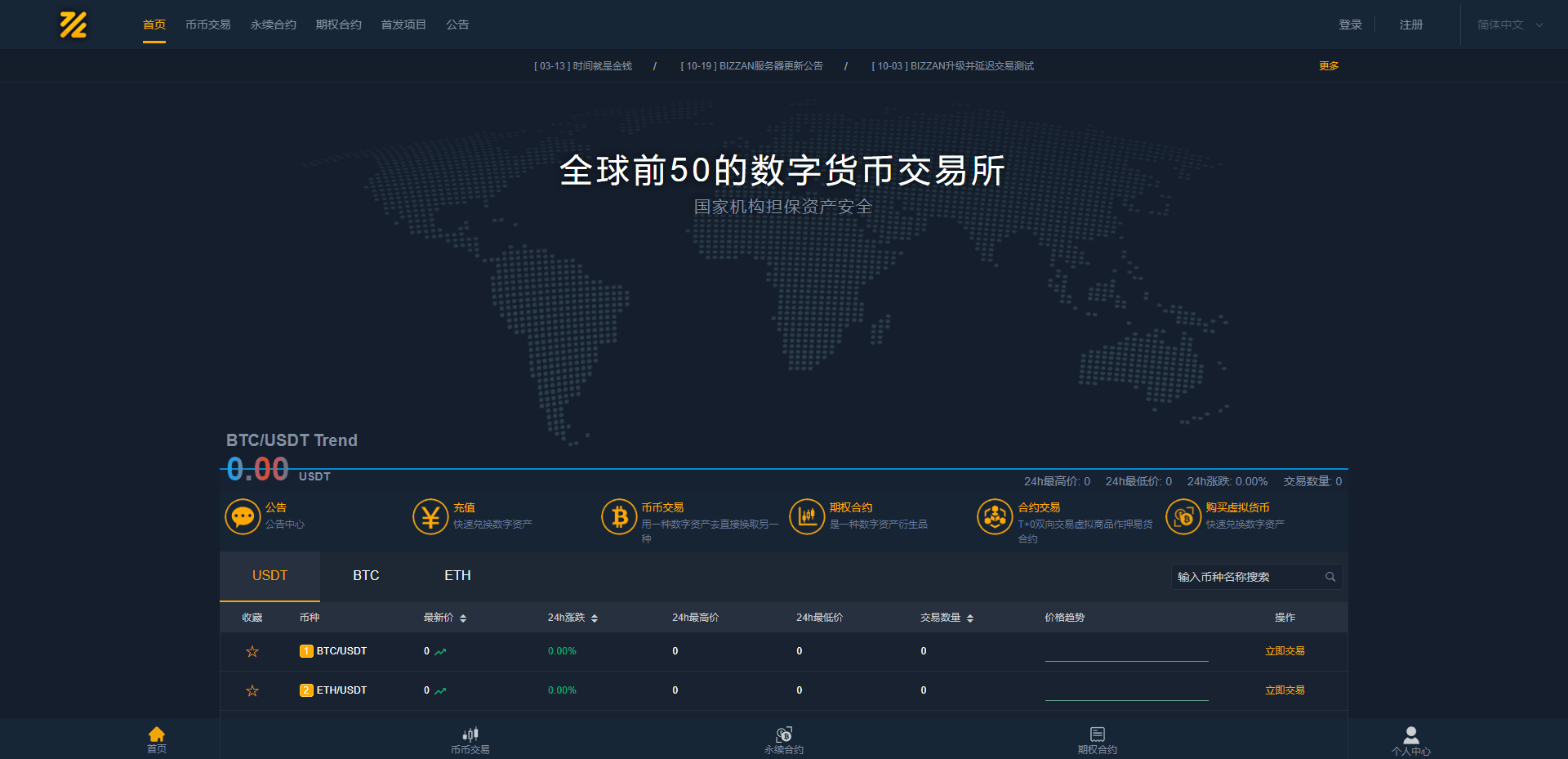The height and width of the screenshot is (759, 1568).
Task: Toggle favorite star for ETH/USDT
Action: tap(252, 690)
